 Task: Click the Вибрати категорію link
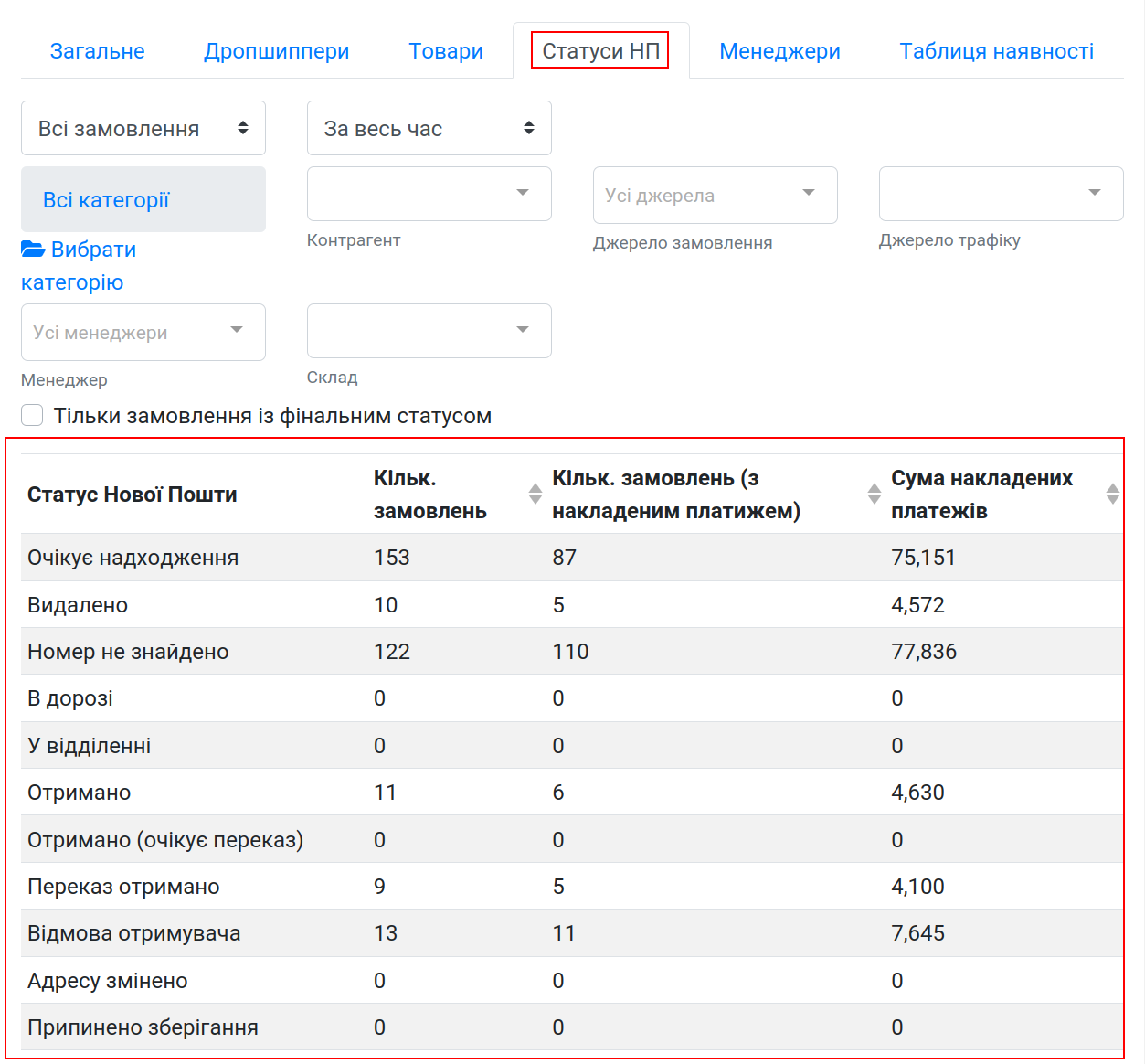click(x=79, y=266)
